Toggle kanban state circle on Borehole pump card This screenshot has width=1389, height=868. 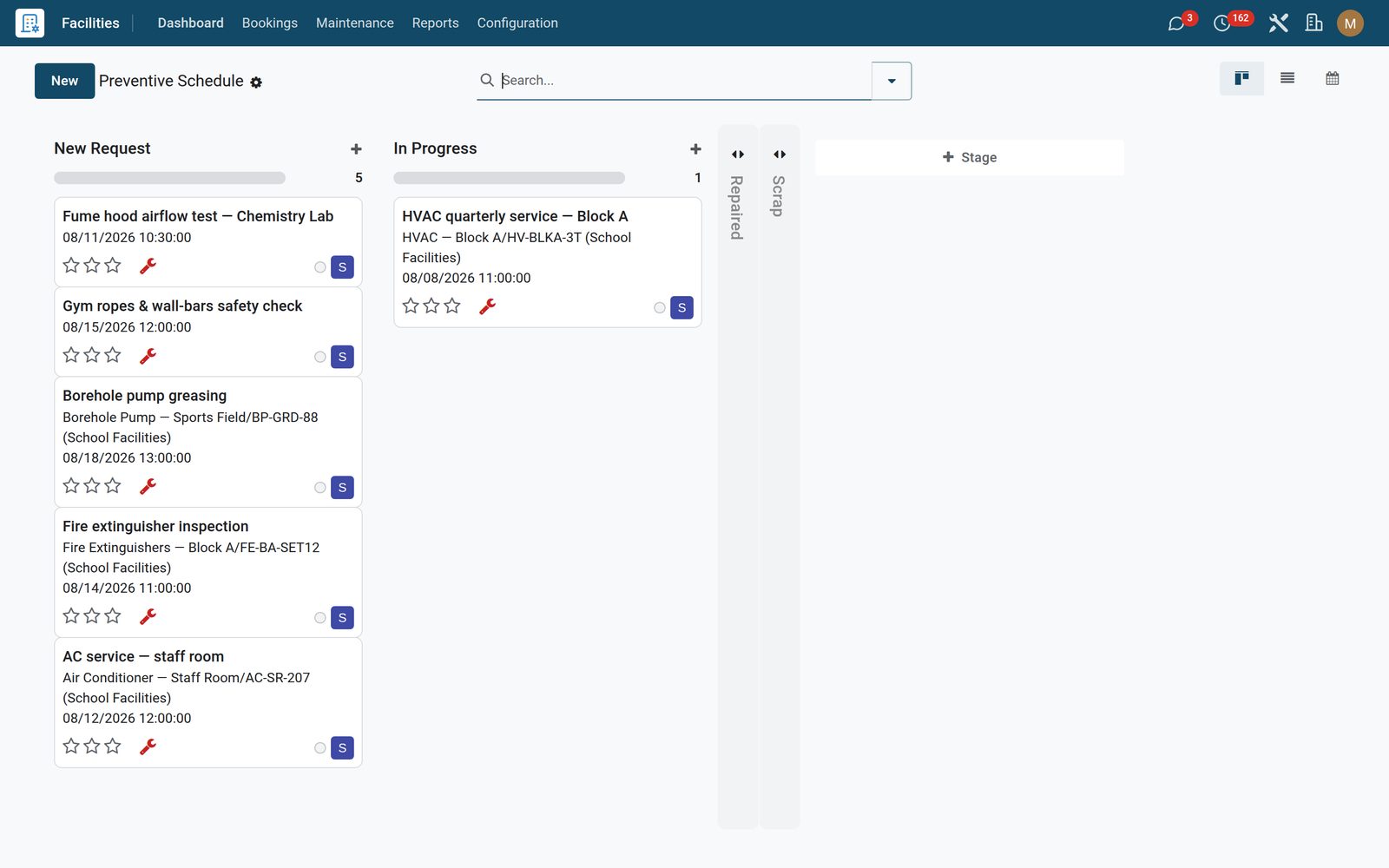[x=320, y=488]
